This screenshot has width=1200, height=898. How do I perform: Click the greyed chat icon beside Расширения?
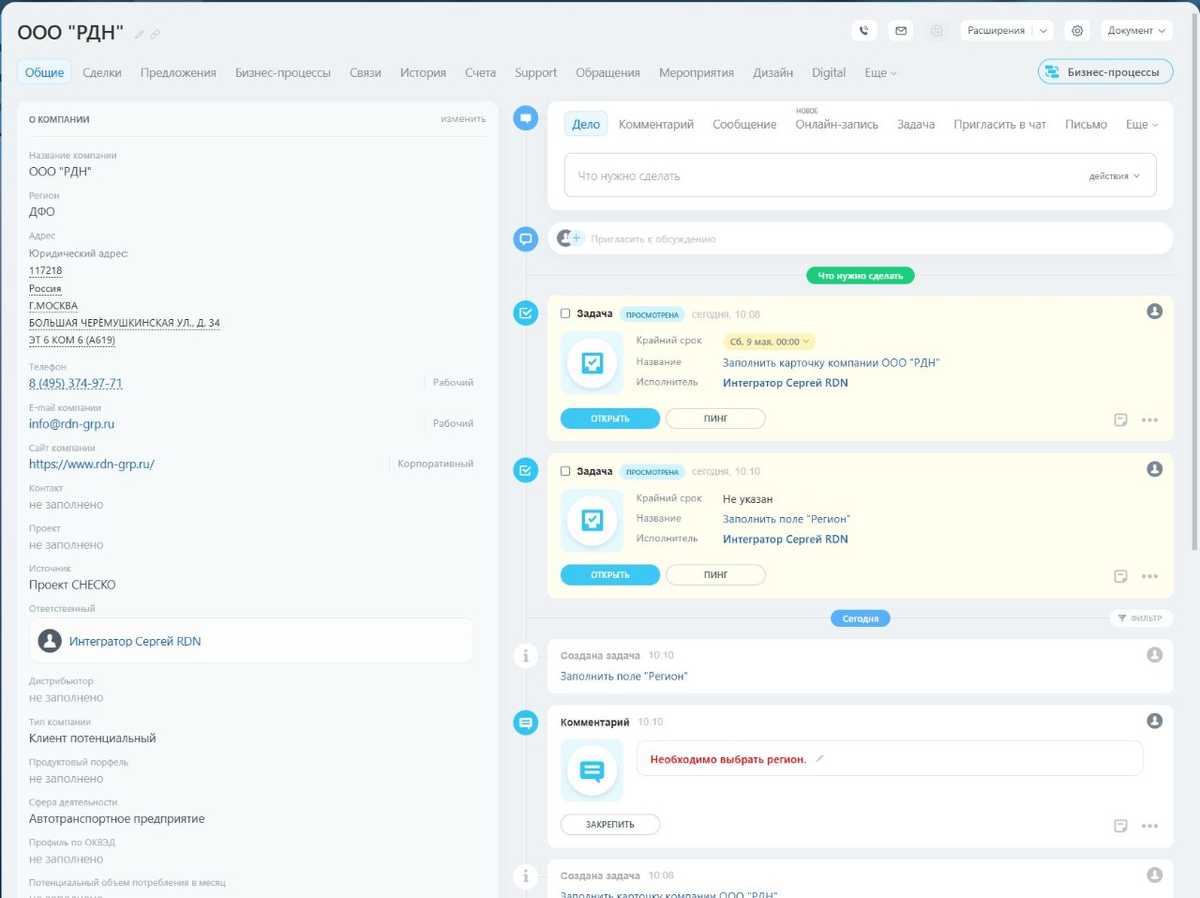pos(937,31)
